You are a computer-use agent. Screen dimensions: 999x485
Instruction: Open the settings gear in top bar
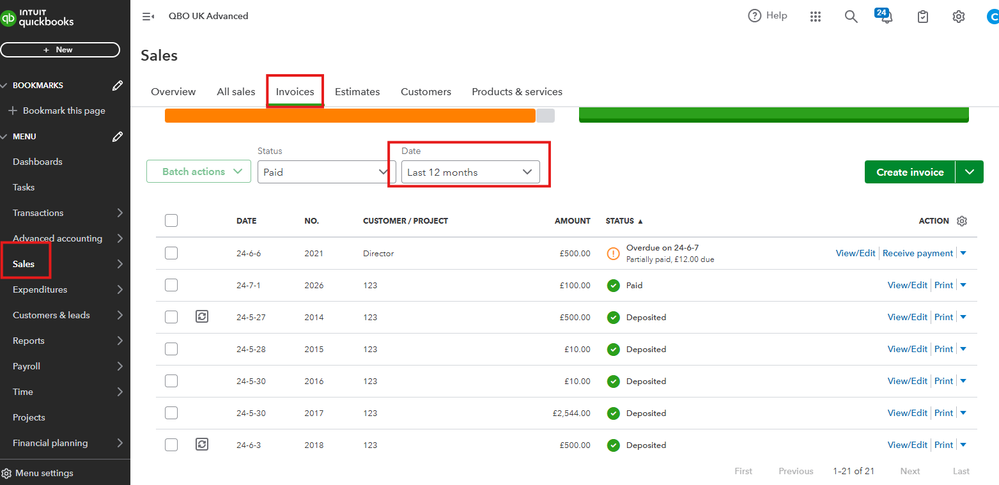[958, 17]
